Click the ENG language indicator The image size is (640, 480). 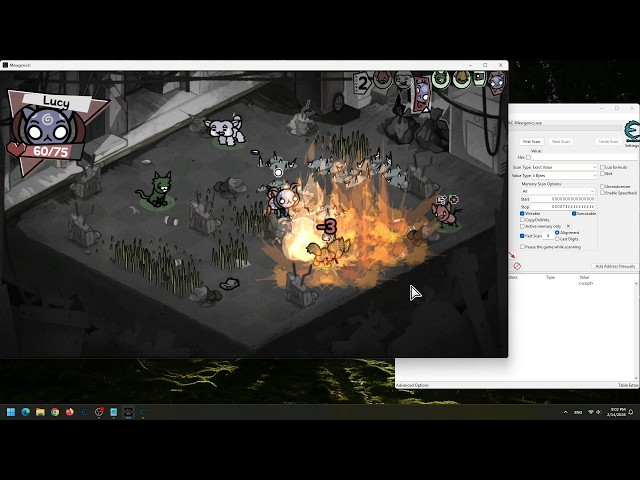click(578, 413)
